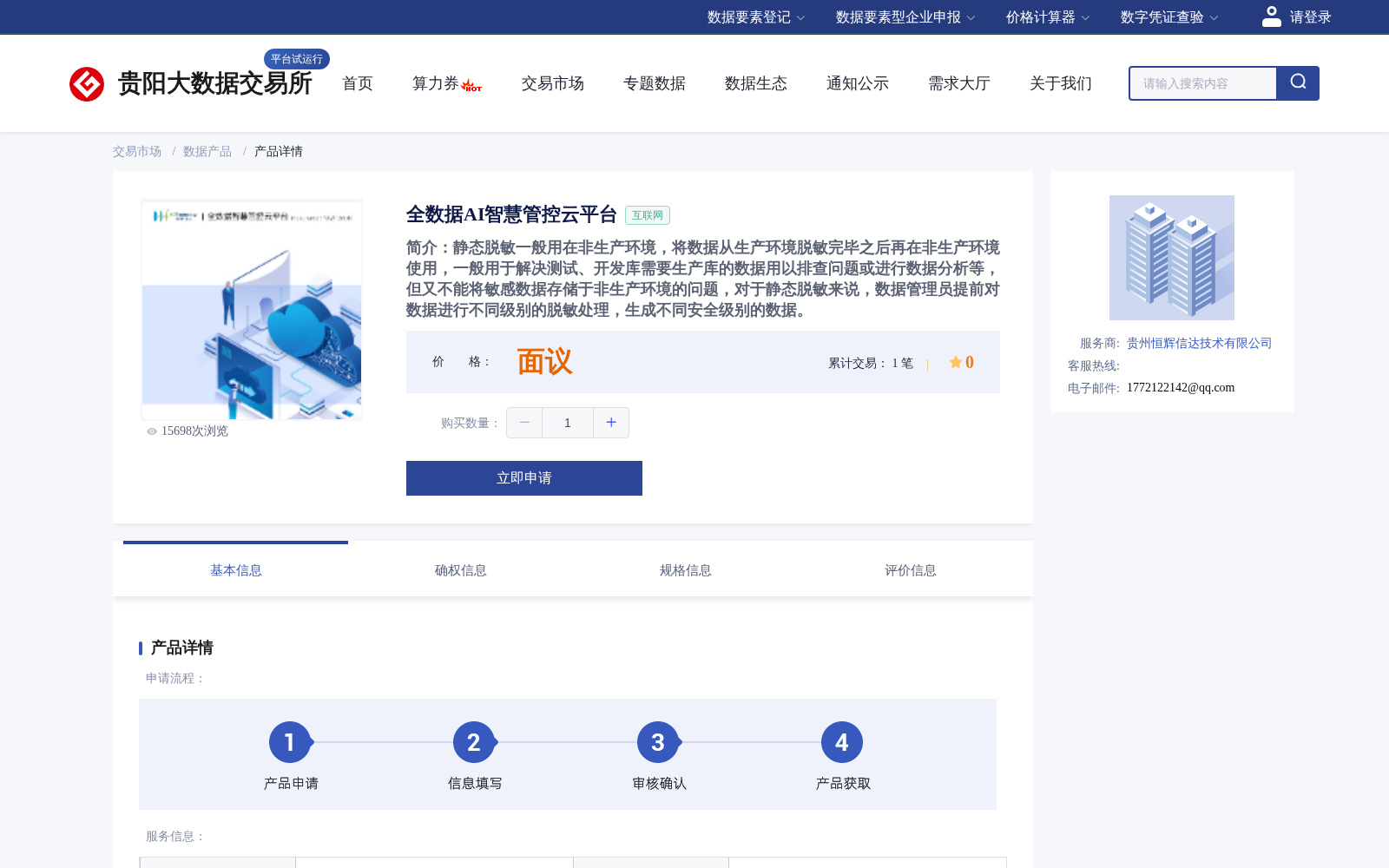Decrease purchase quantity with minus button

coord(524,423)
